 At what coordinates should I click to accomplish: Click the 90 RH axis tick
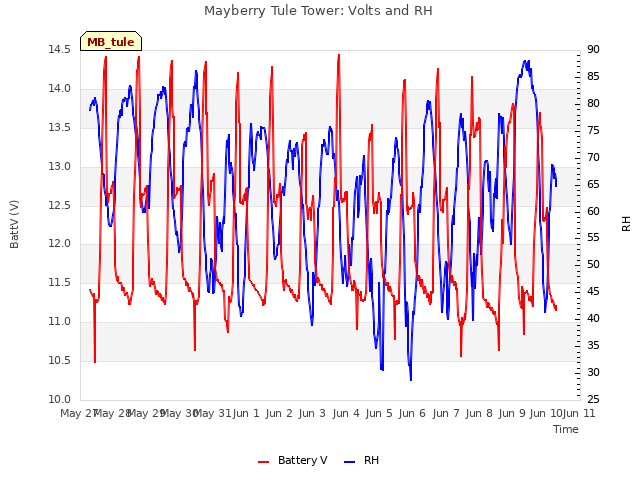click(593, 49)
